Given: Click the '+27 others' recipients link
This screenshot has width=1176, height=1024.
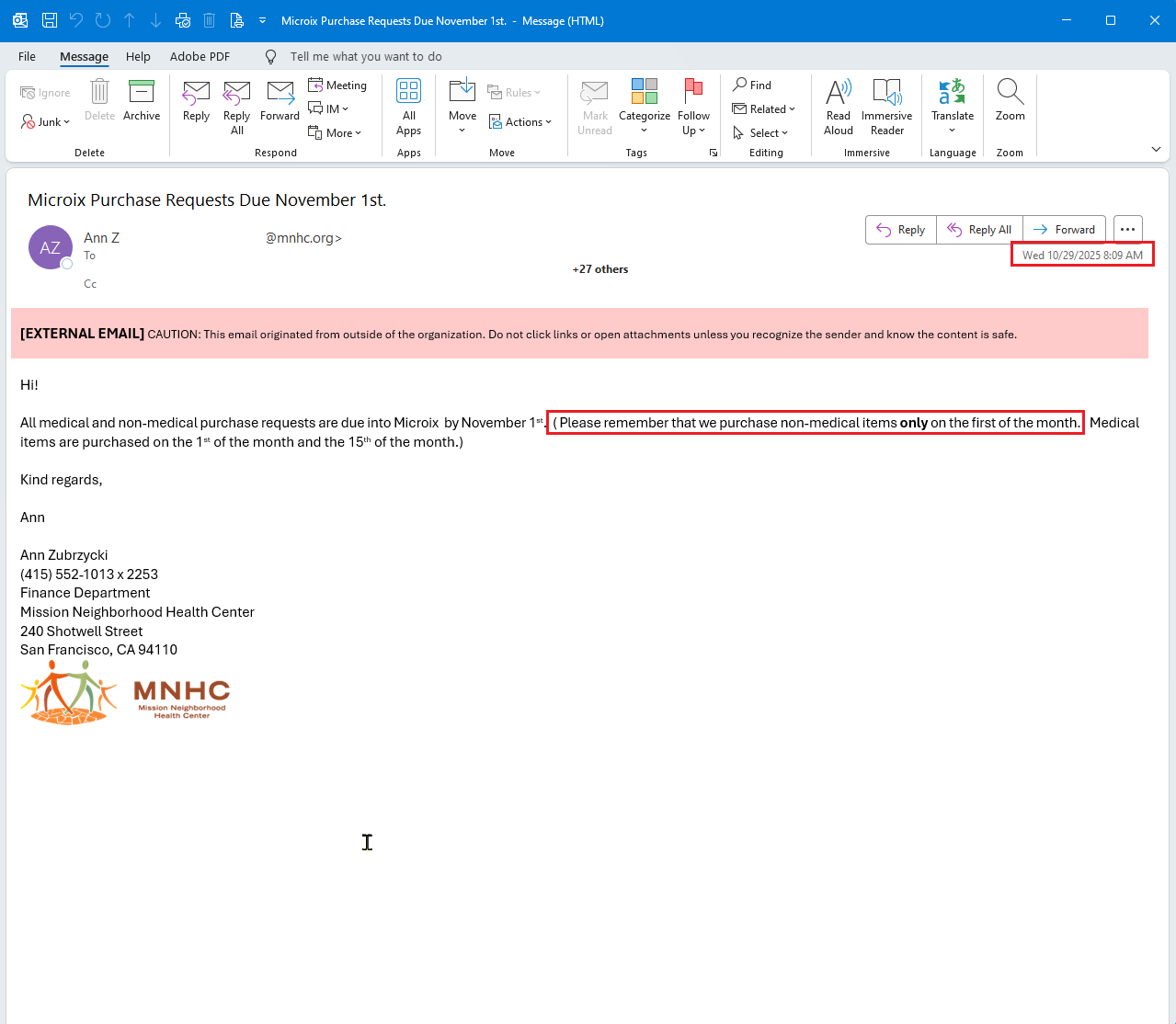Looking at the screenshot, I should [600, 269].
